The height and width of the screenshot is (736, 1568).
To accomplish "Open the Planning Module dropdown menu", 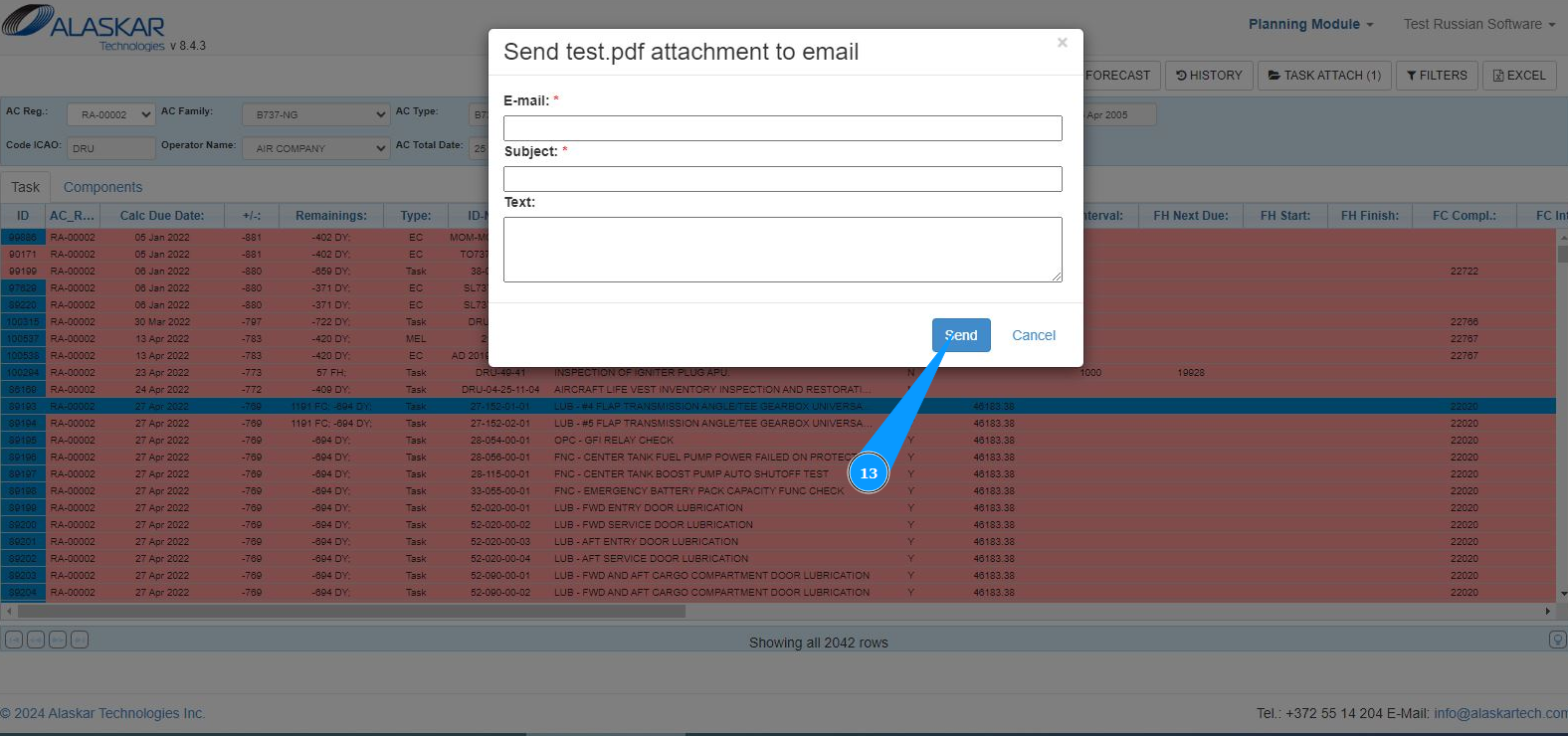I will click(x=1310, y=24).
